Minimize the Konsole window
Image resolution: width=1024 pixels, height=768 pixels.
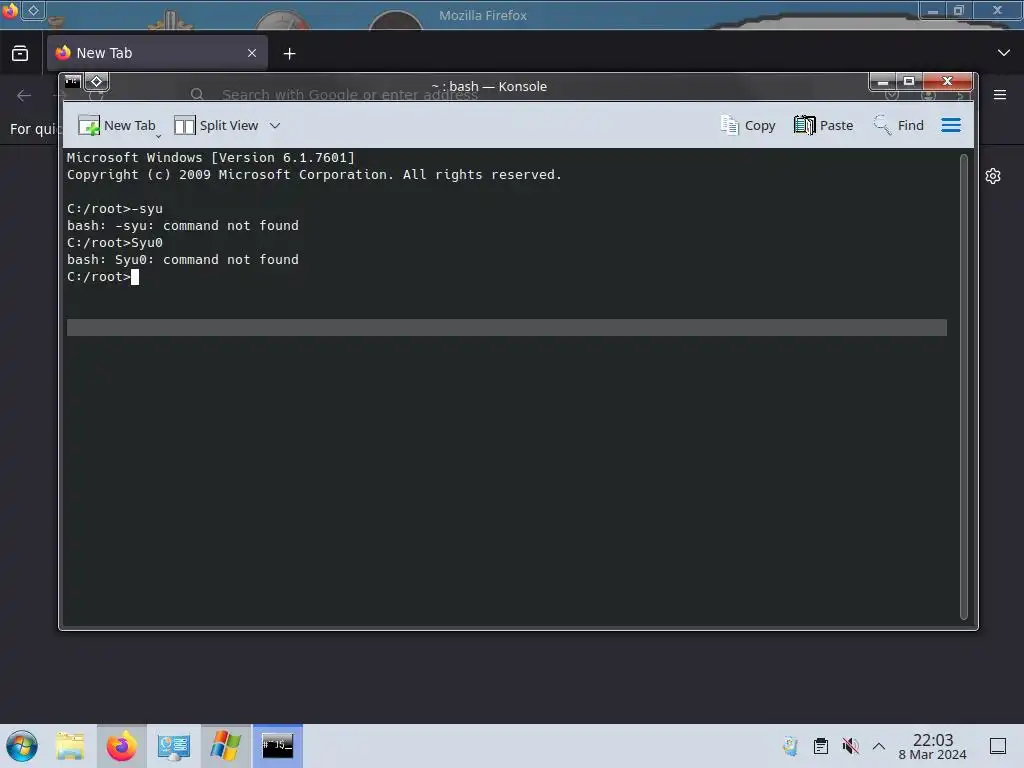(882, 82)
